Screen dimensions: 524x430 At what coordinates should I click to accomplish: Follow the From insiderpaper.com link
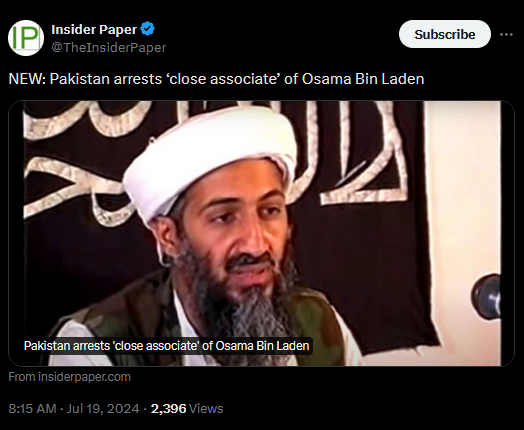tap(70, 377)
